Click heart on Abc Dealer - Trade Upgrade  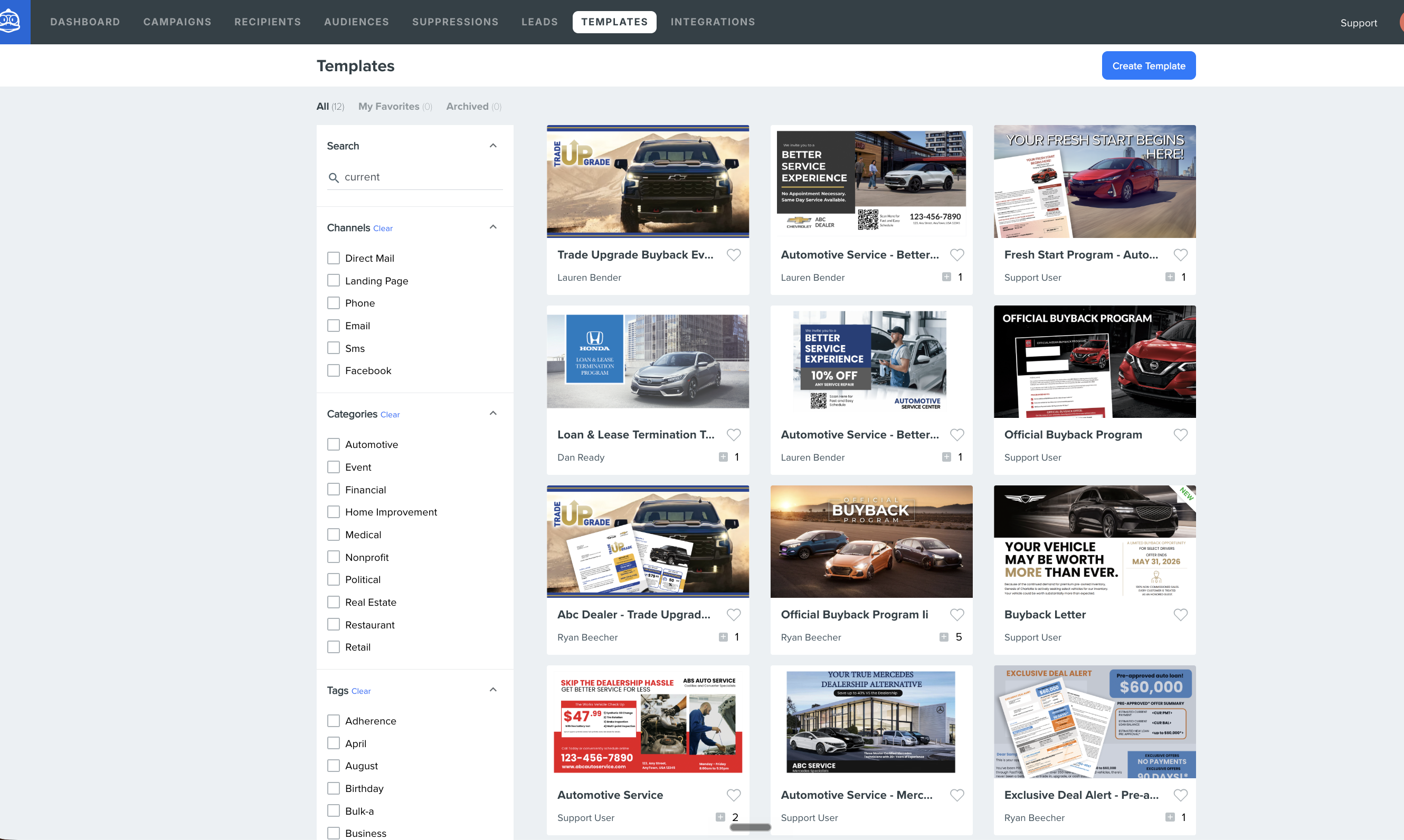point(733,615)
